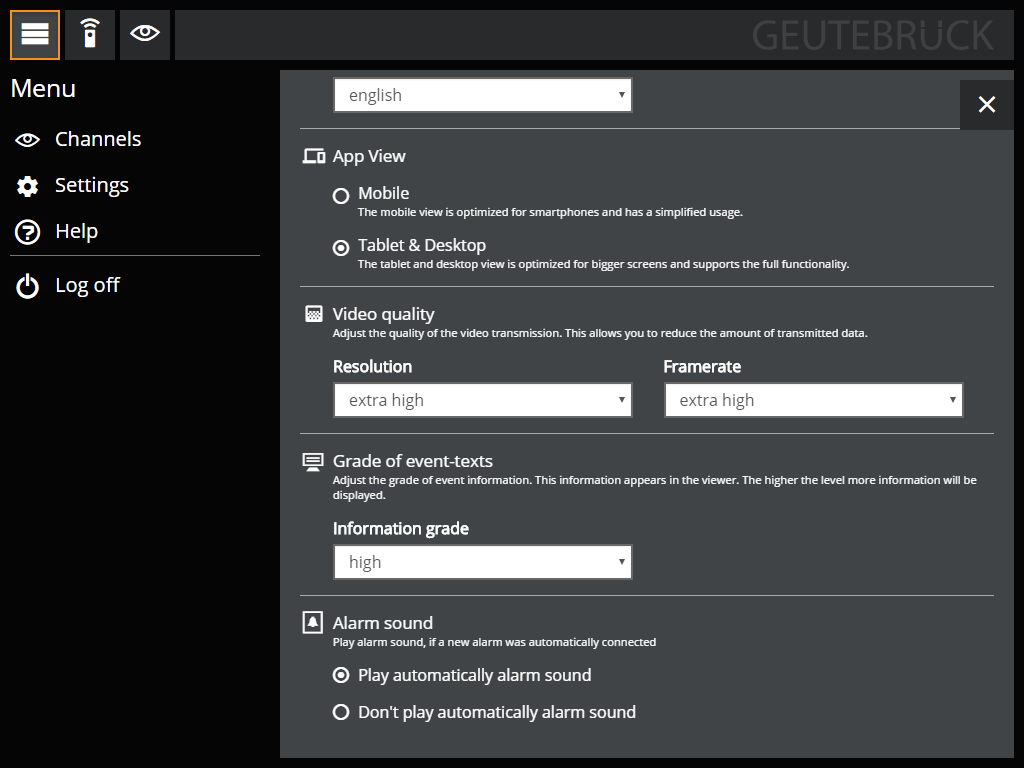Screen dimensions: 1024x768
Task: Select the Mobile app view radio button
Action: click(341, 195)
